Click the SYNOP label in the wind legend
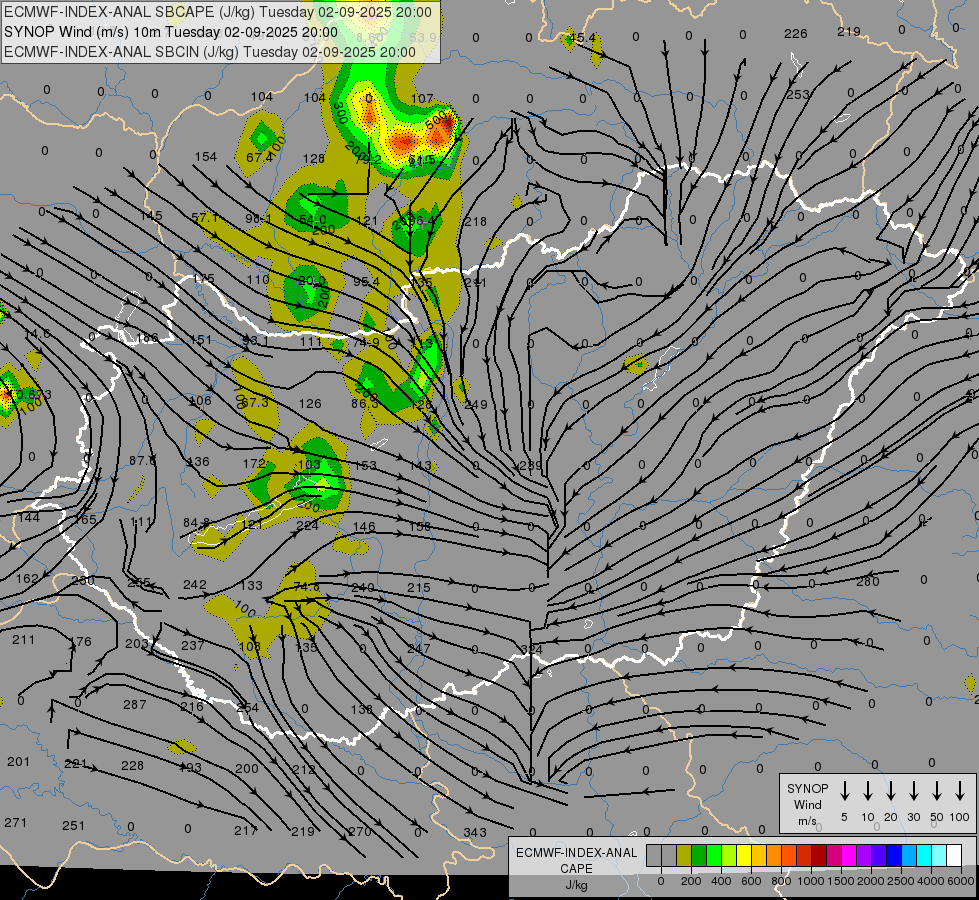The image size is (979, 900). tap(807, 788)
